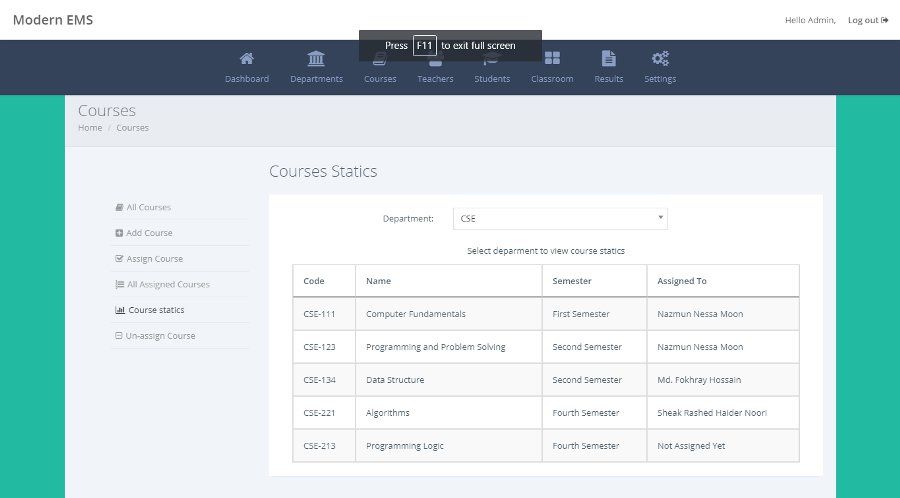
Task: Click the Add Course plus icon
Action: [x=119, y=233]
